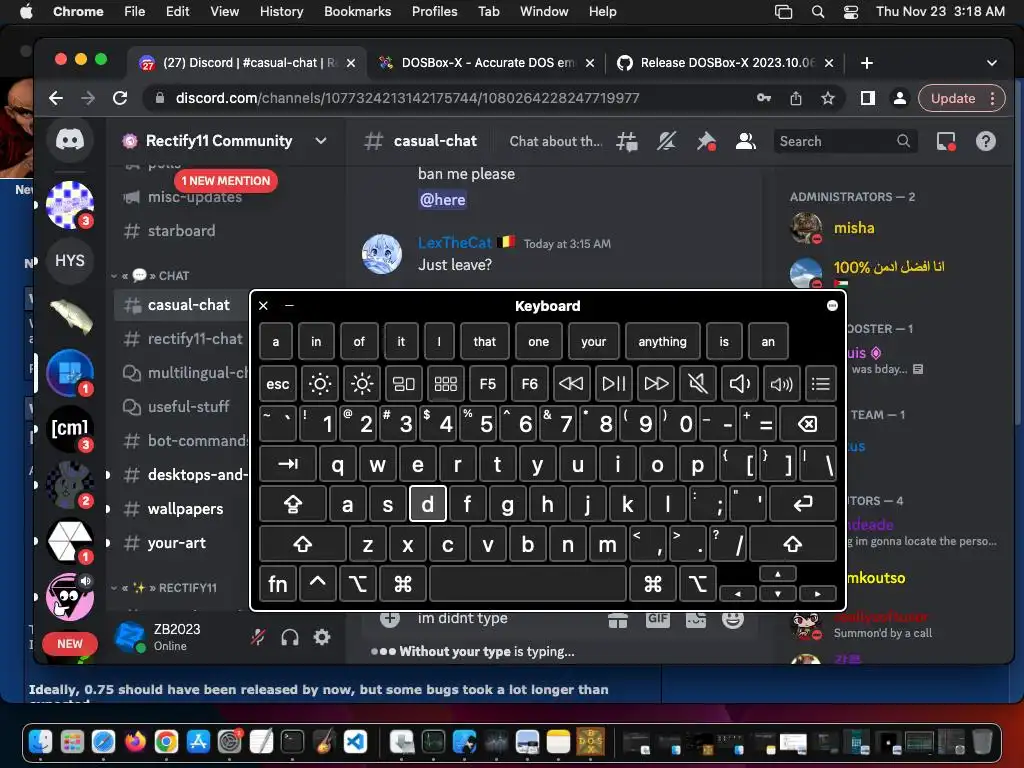Open Discord inbox icon
This screenshot has height=768, width=1024.
click(946, 141)
